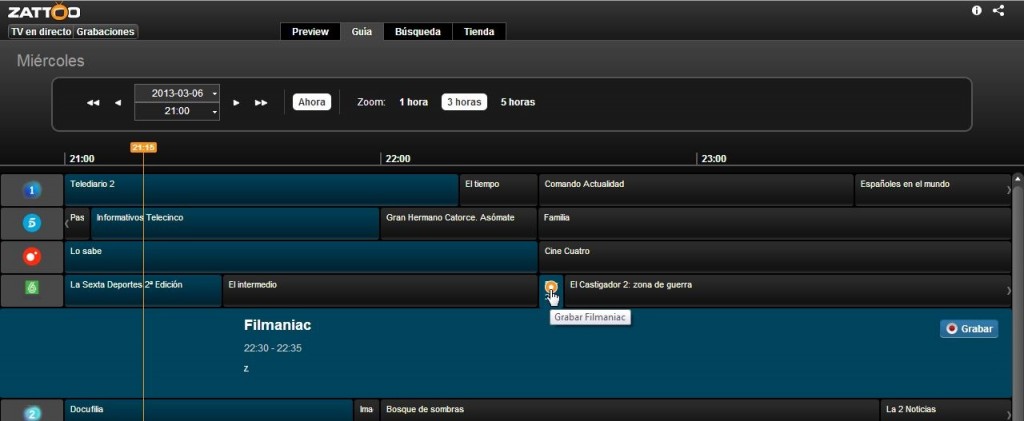Image resolution: width=1024 pixels, height=421 pixels.
Task: Click the small record icon beside El Castigador
Action: click(551, 287)
